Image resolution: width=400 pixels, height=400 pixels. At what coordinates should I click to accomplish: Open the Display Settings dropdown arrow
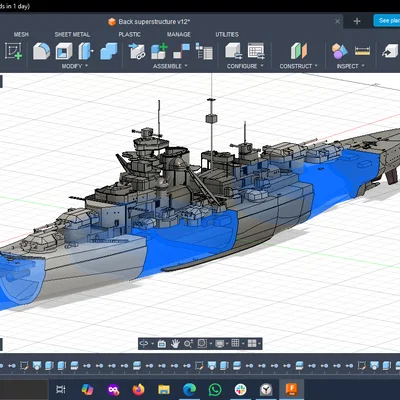click(x=227, y=344)
